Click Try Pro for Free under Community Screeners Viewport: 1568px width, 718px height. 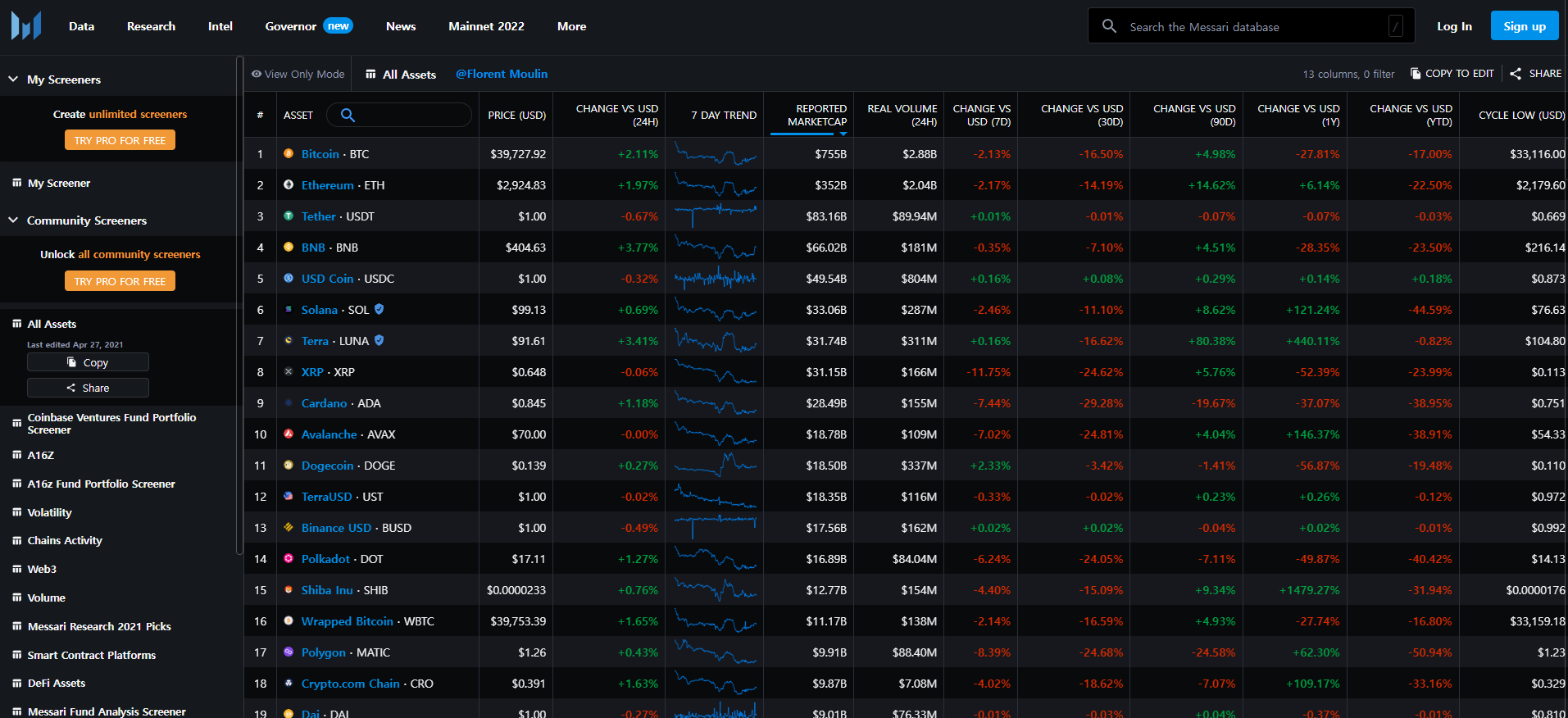tap(120, 281)
